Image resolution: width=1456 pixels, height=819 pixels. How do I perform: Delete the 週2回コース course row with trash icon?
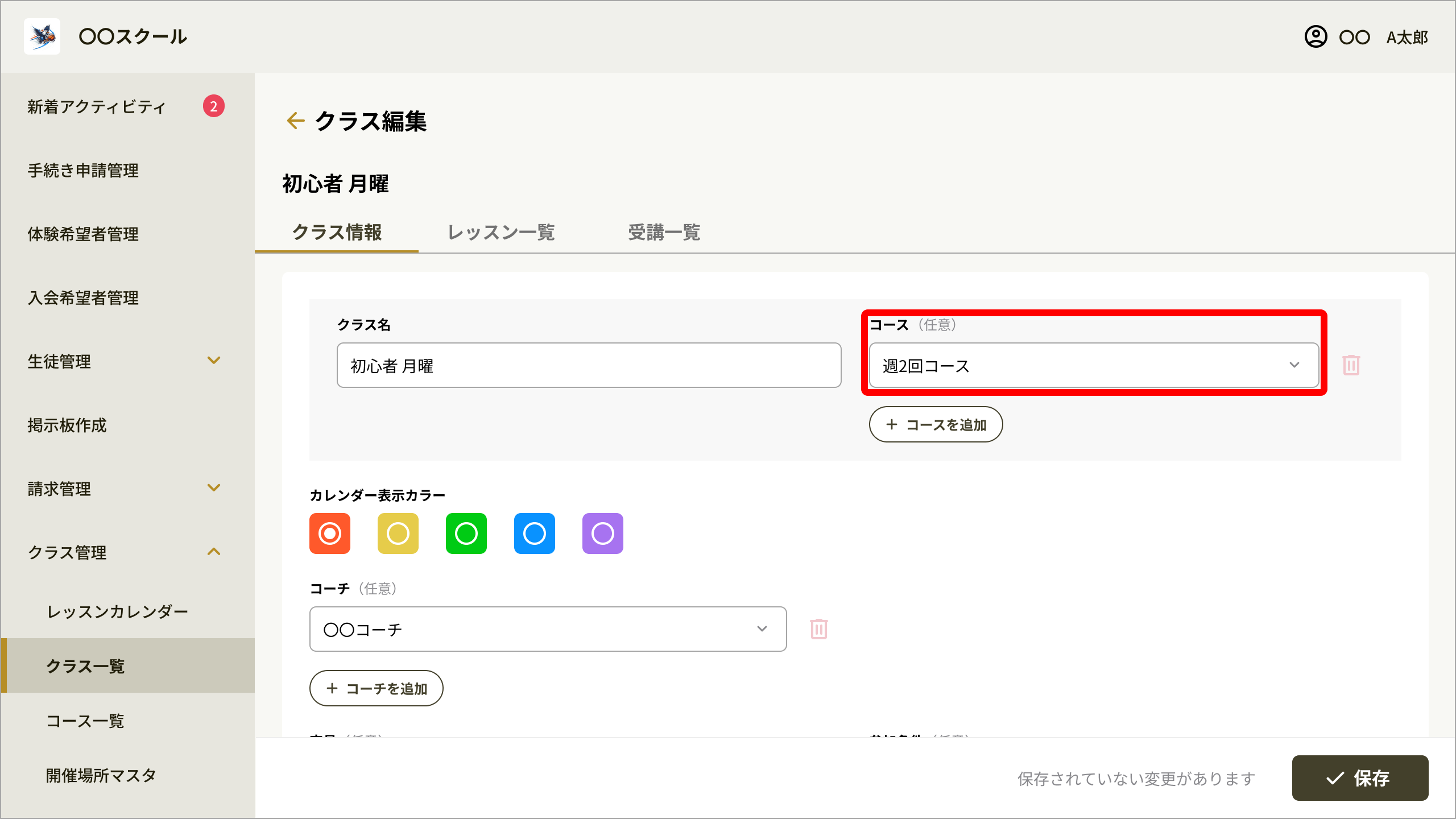pyautogui.click(x=1351, y=365)
